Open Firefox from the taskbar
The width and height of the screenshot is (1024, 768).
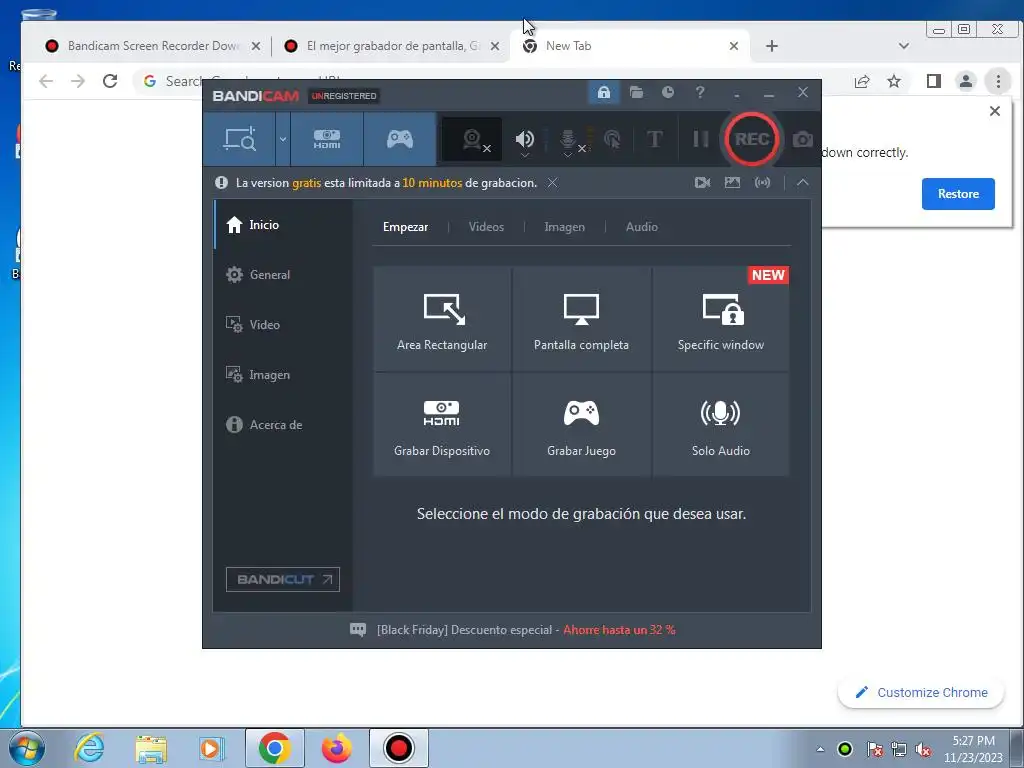click(x=336, y=748)
